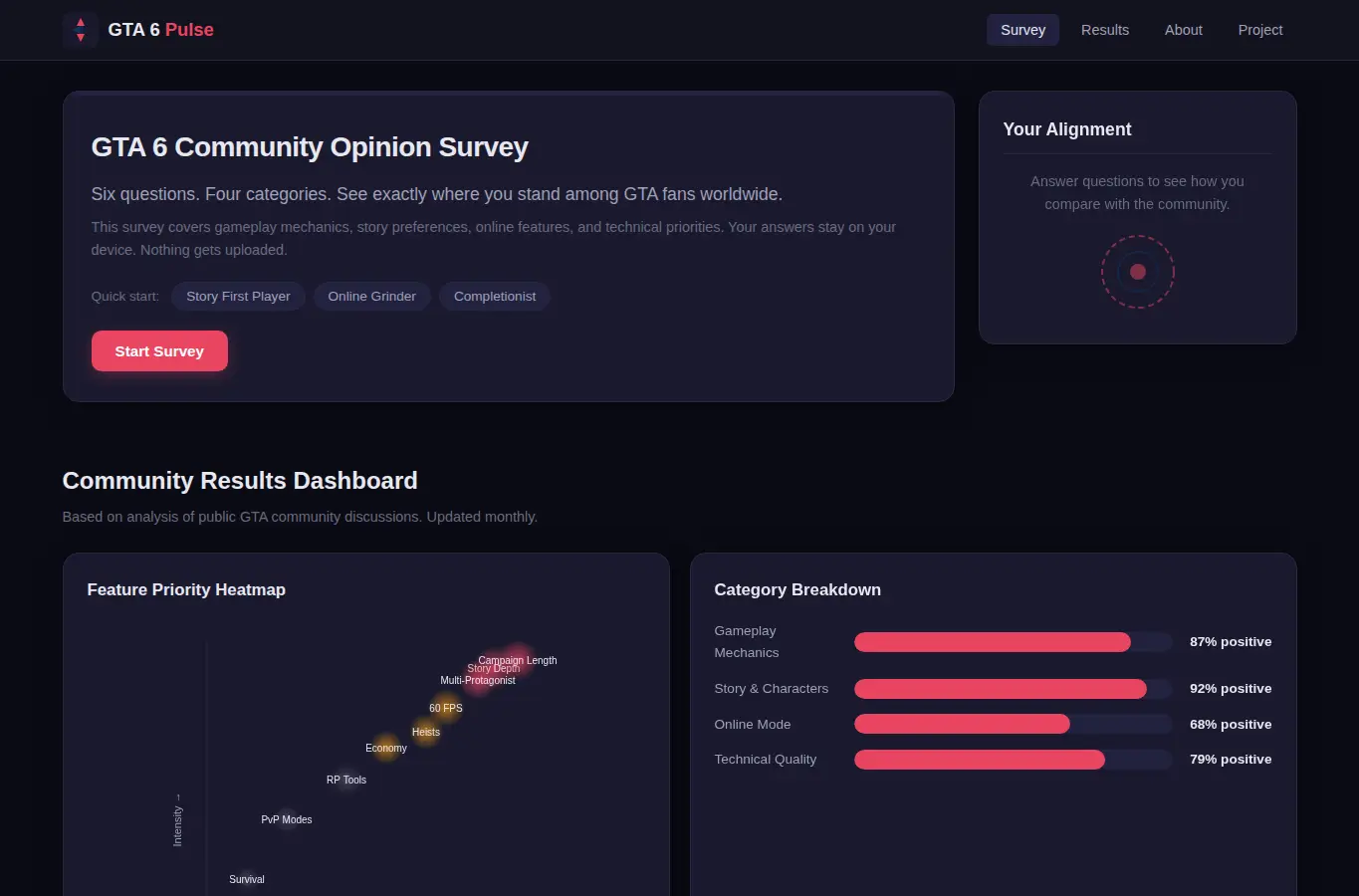Screen dimensions: 1359x896
Task: Click the 'Category Breakdown' heading
Action: (x=797, y=589)
